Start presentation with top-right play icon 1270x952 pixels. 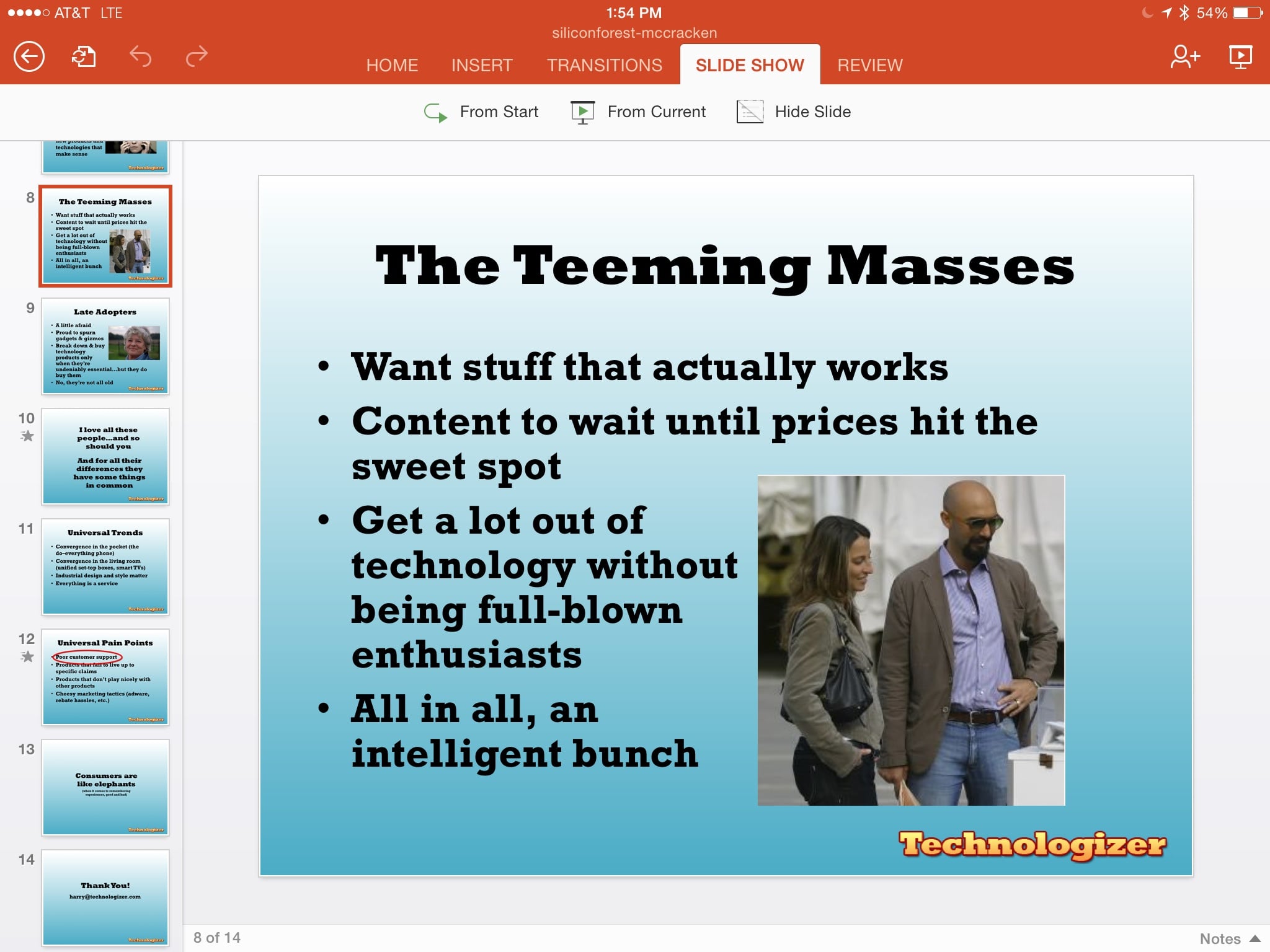click(x=1240, y=57)
